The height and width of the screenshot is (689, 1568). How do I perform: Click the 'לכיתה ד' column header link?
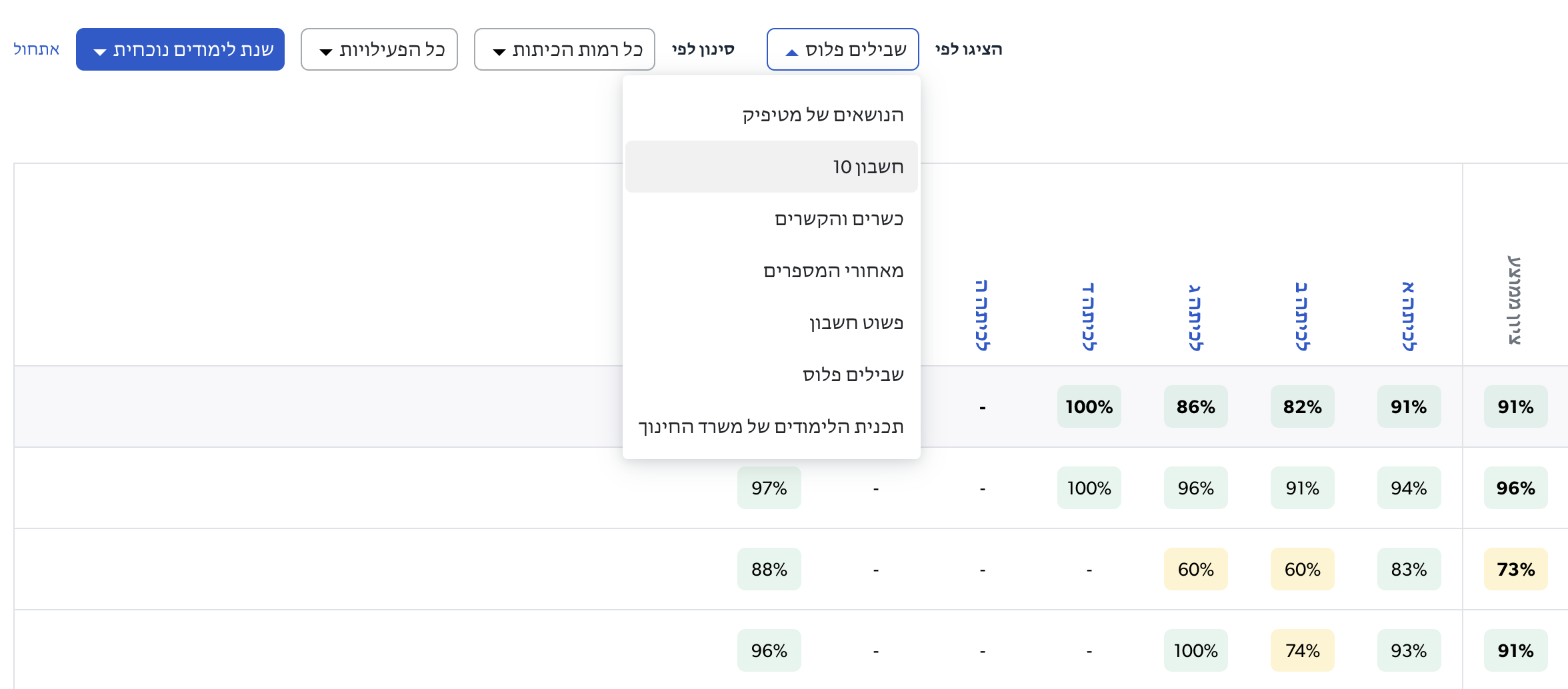(1088, 316)
